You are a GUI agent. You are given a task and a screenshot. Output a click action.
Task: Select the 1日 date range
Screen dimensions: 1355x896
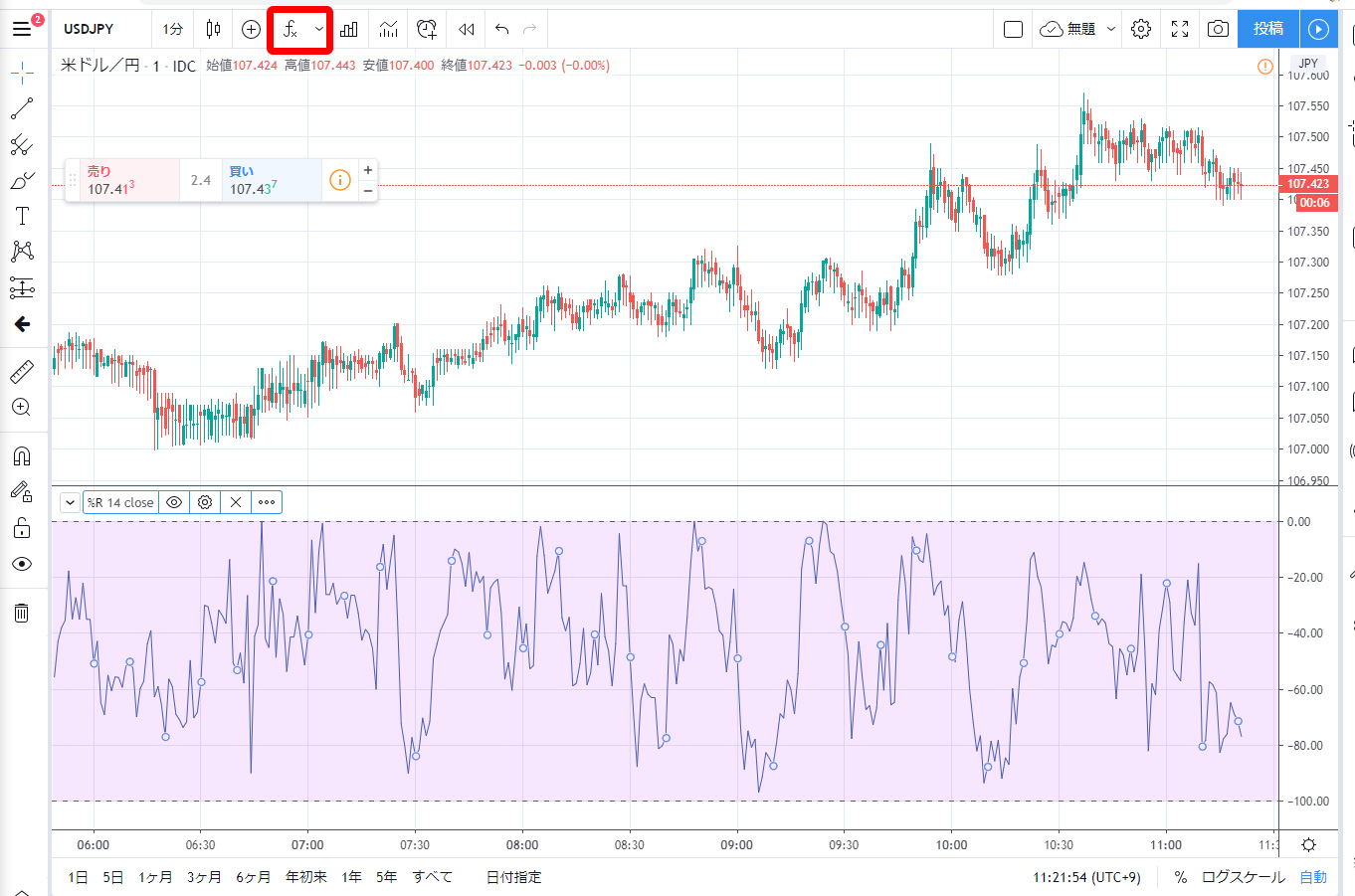78,877
